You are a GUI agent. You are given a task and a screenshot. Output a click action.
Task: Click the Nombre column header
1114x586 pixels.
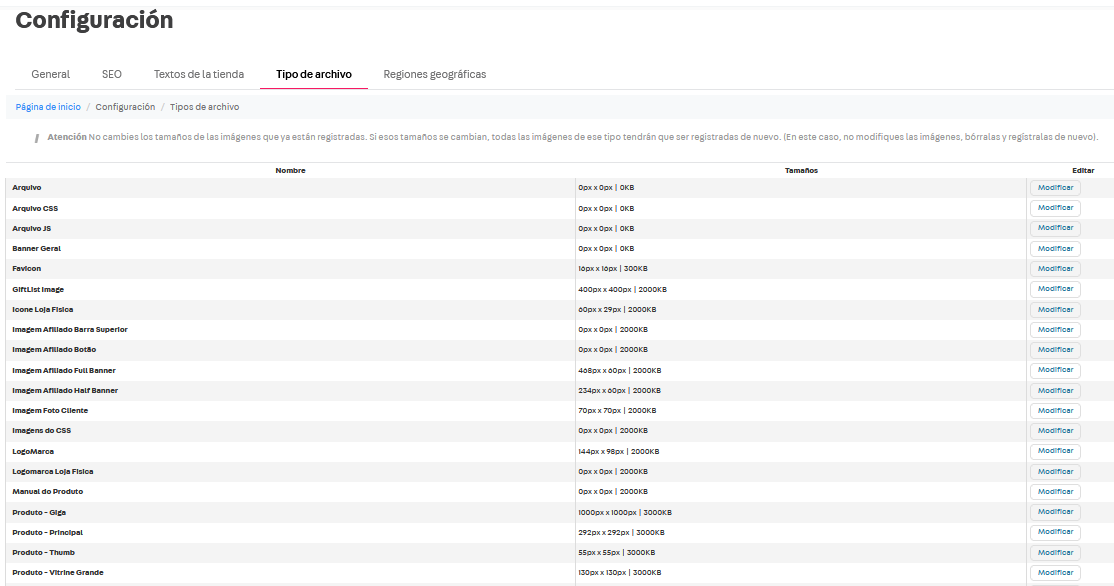(x=290, y=171)
